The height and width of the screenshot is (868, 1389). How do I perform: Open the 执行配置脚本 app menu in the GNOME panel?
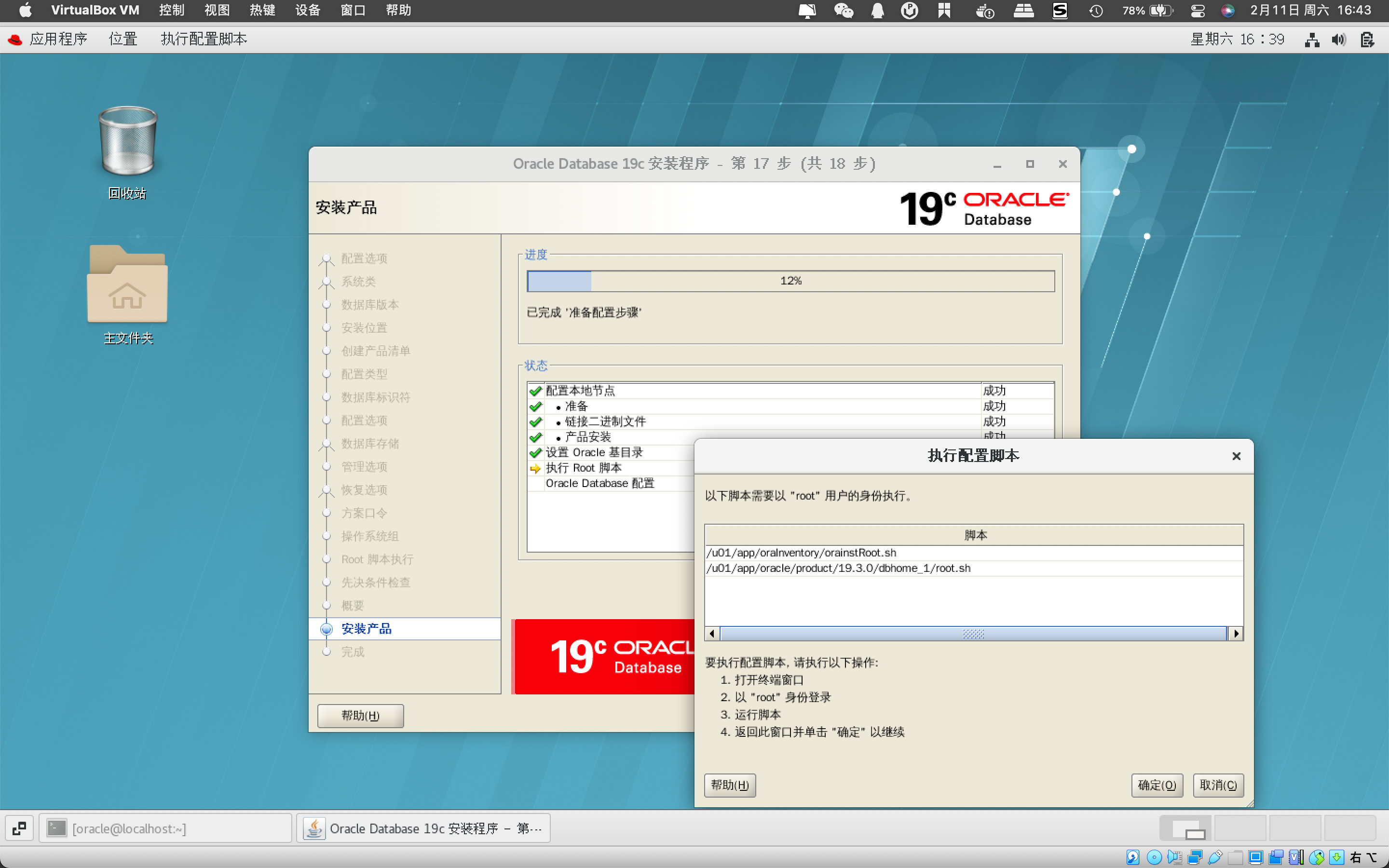(204, 39)
